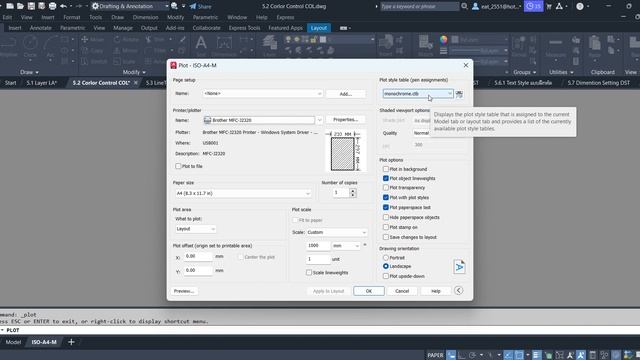
Task: Uncheck Plot paperspace last
Action: pyautogui.click(x=386, y=207)
